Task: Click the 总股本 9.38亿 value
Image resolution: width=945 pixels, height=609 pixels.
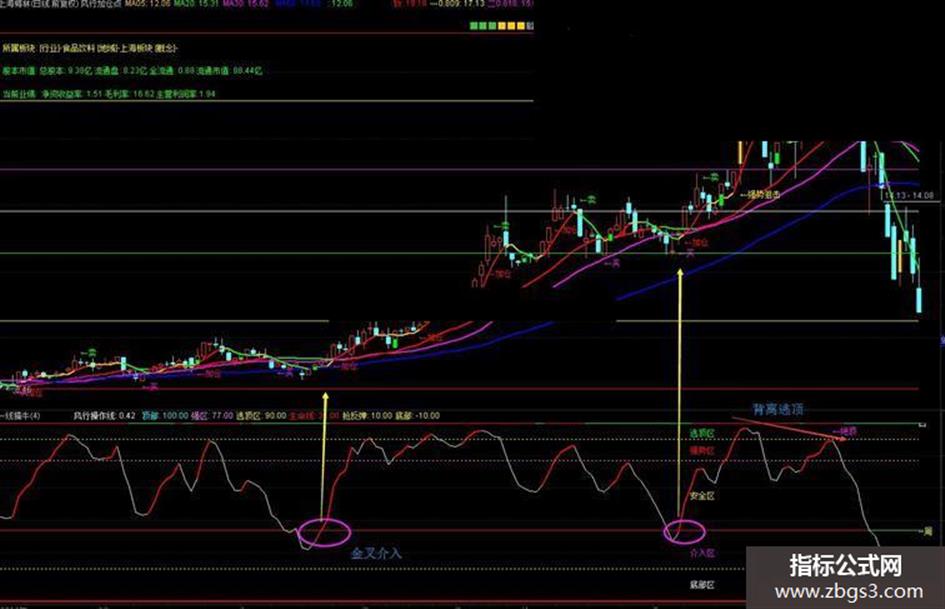Action: click(x=64, y=71)
